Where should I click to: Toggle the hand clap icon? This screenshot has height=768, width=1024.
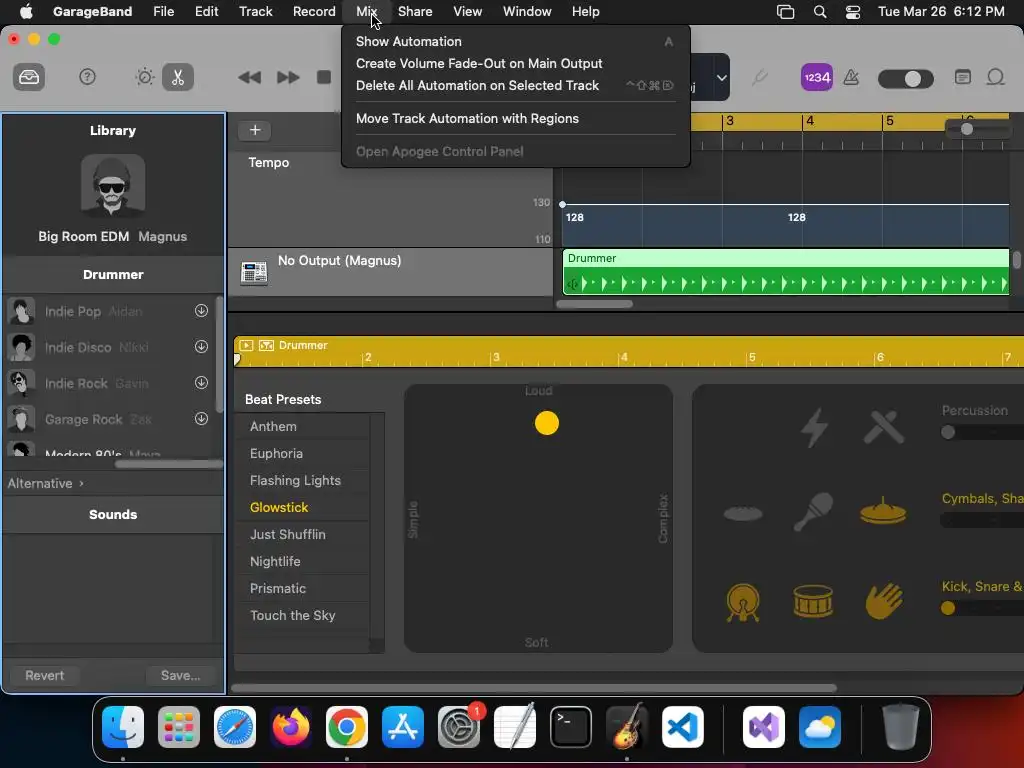[x=884, y=601]
